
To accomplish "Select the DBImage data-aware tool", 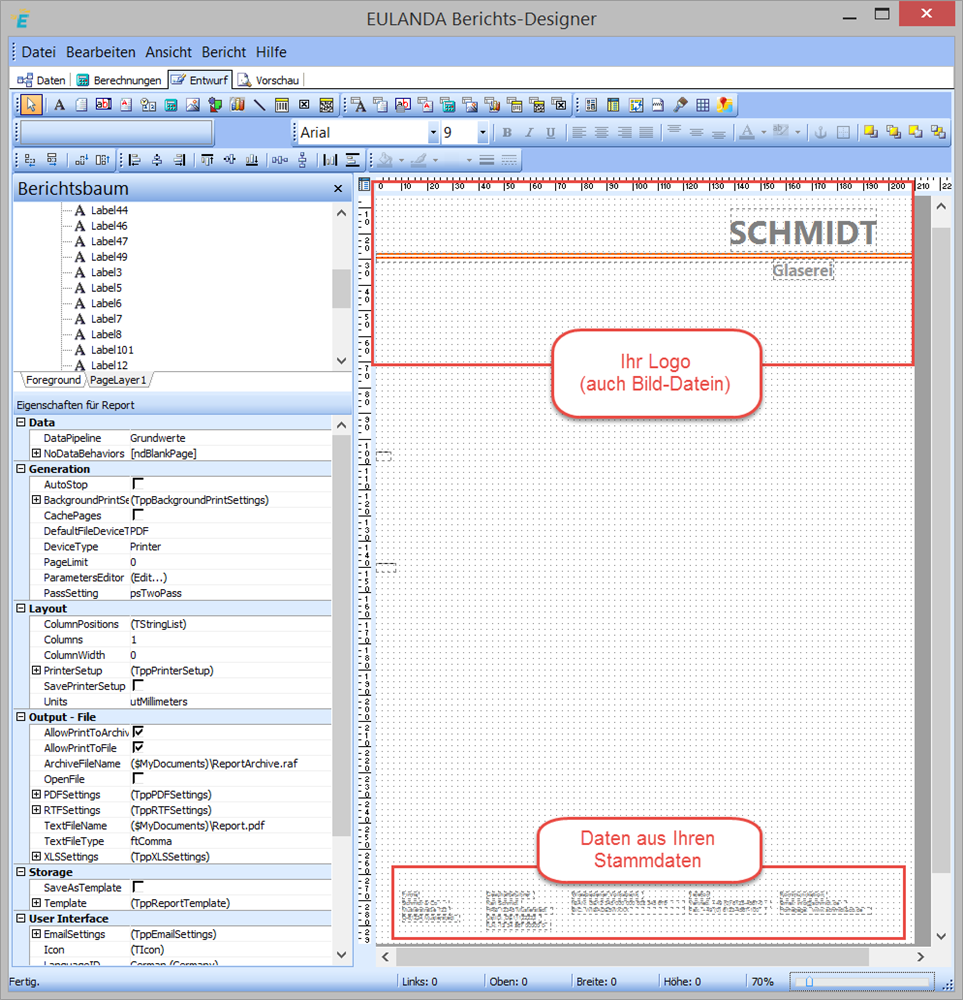I will click(x=470, y=105).
